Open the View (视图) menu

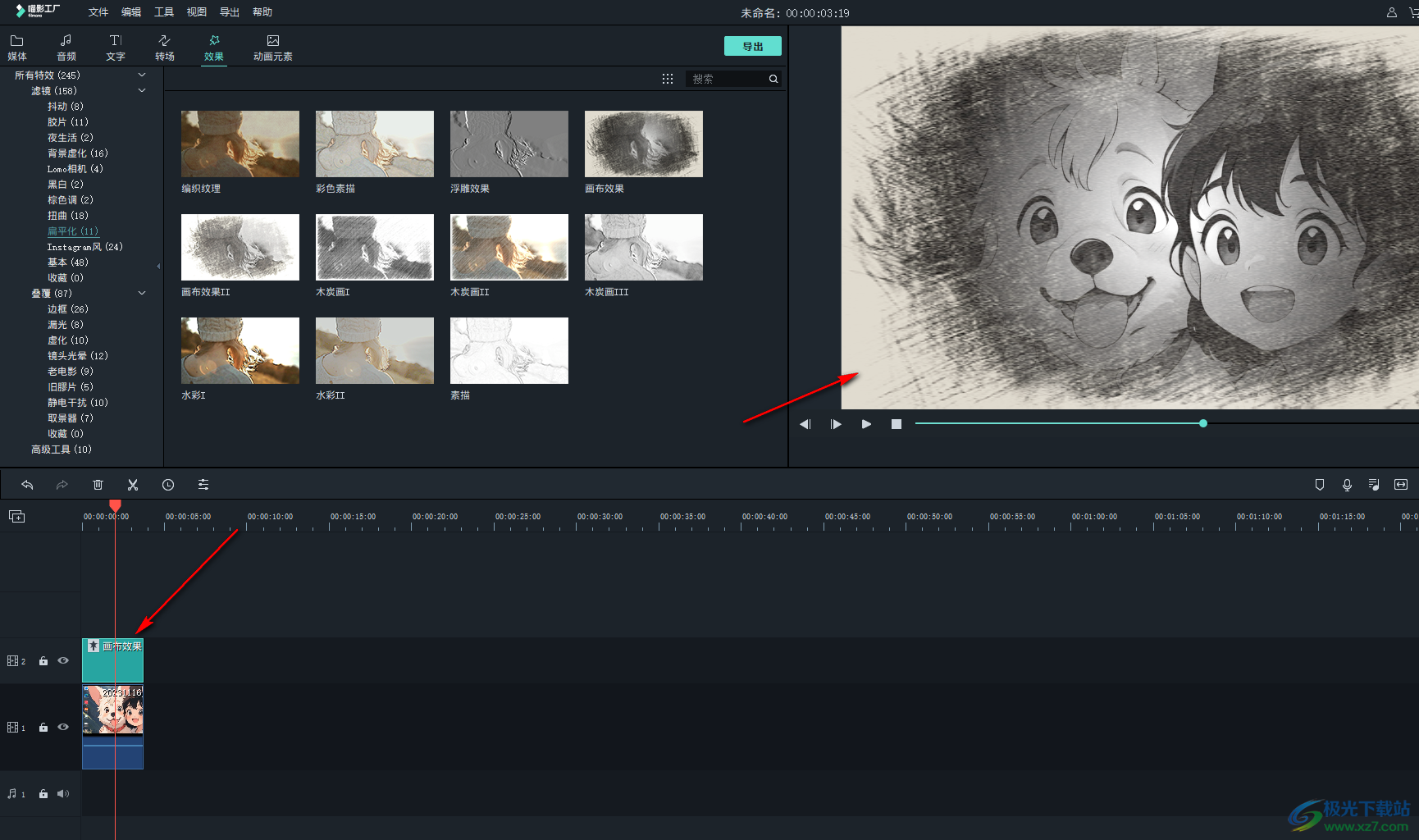[x=197, y=12]
